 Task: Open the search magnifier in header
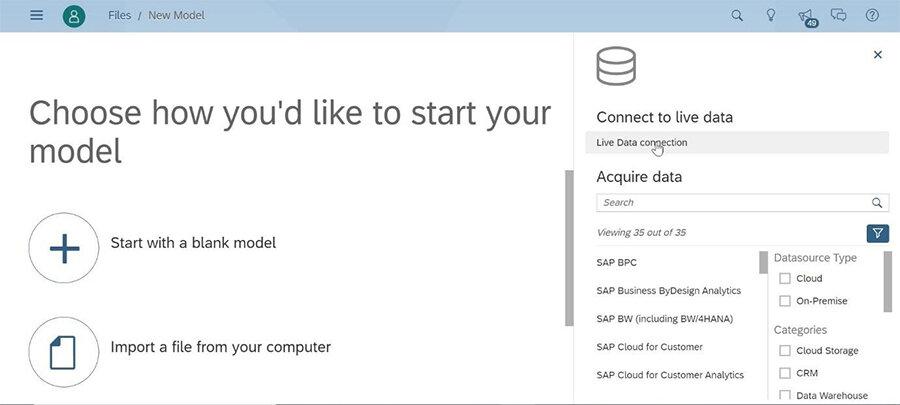(737, 16)
